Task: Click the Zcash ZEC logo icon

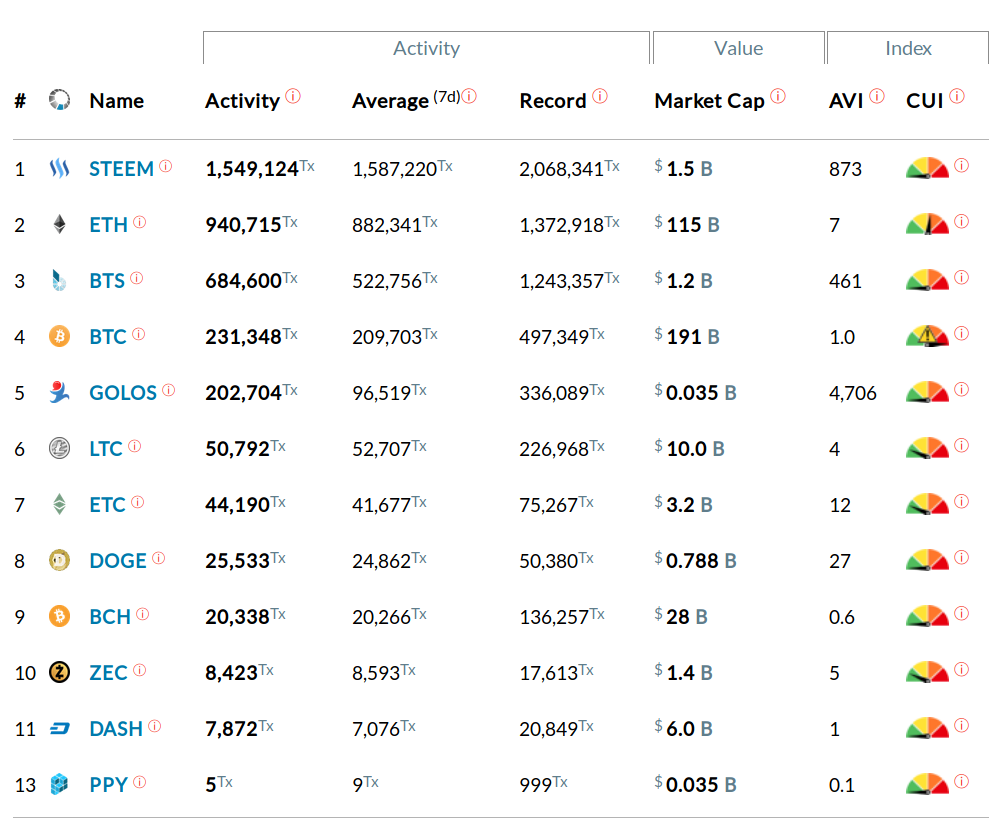Action: 59,672
